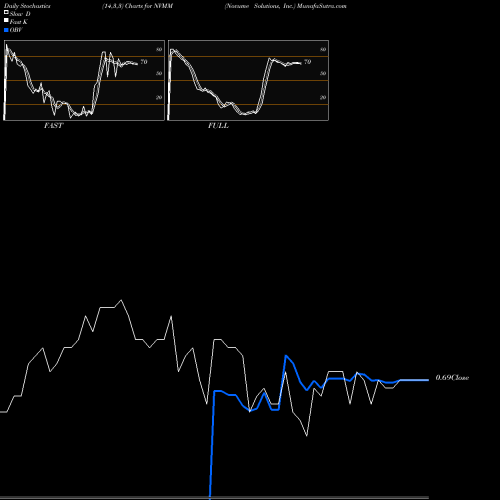Click the Slow D legend swatch
Viewport: 500px width, 500px height.
[6, 12]
